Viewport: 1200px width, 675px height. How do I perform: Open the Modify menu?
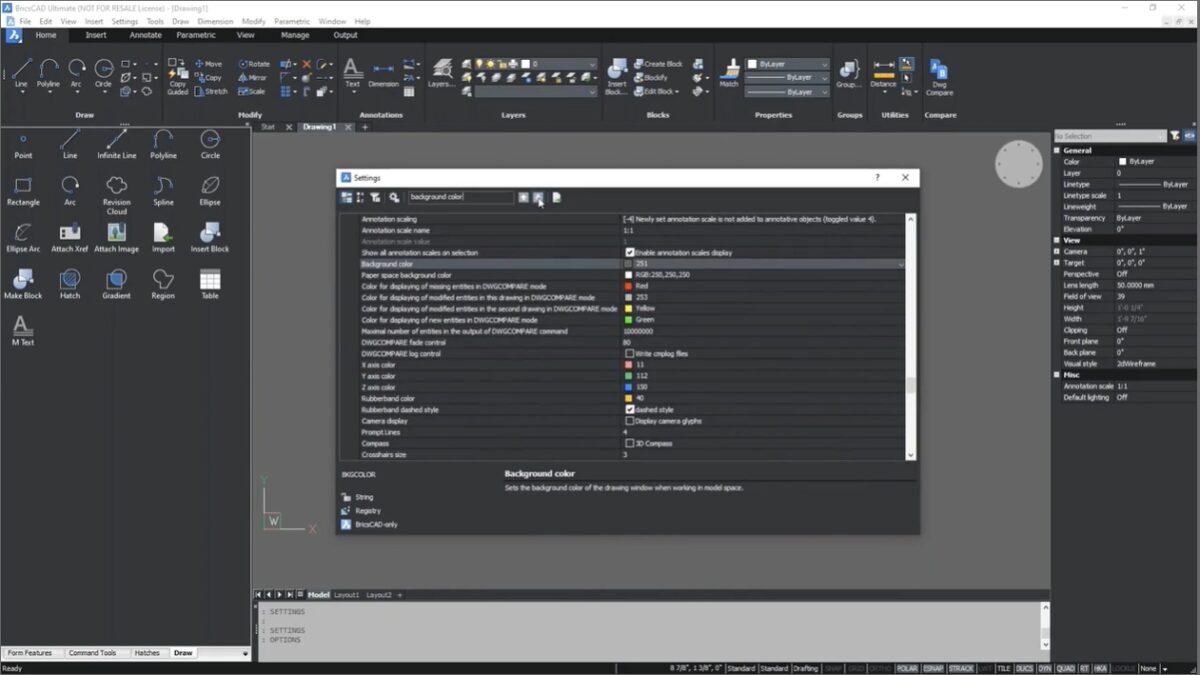pos(254,21)
